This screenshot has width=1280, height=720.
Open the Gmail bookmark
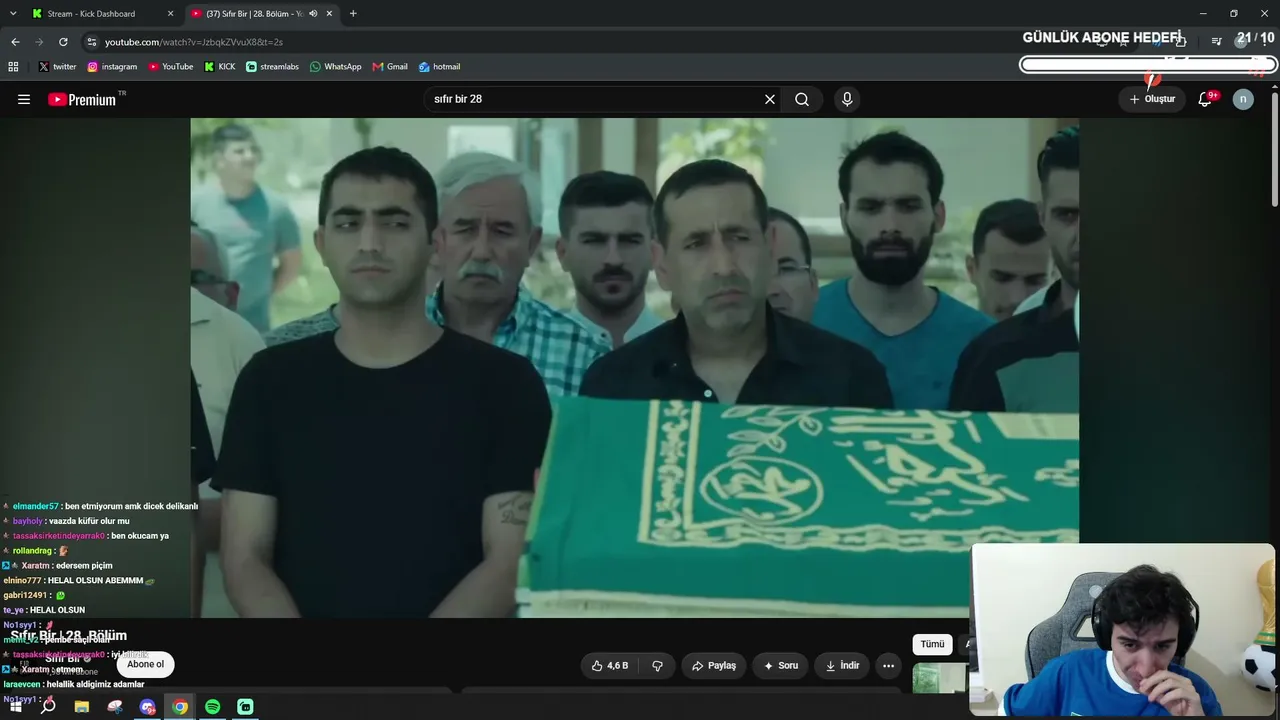tap(390, 67)
